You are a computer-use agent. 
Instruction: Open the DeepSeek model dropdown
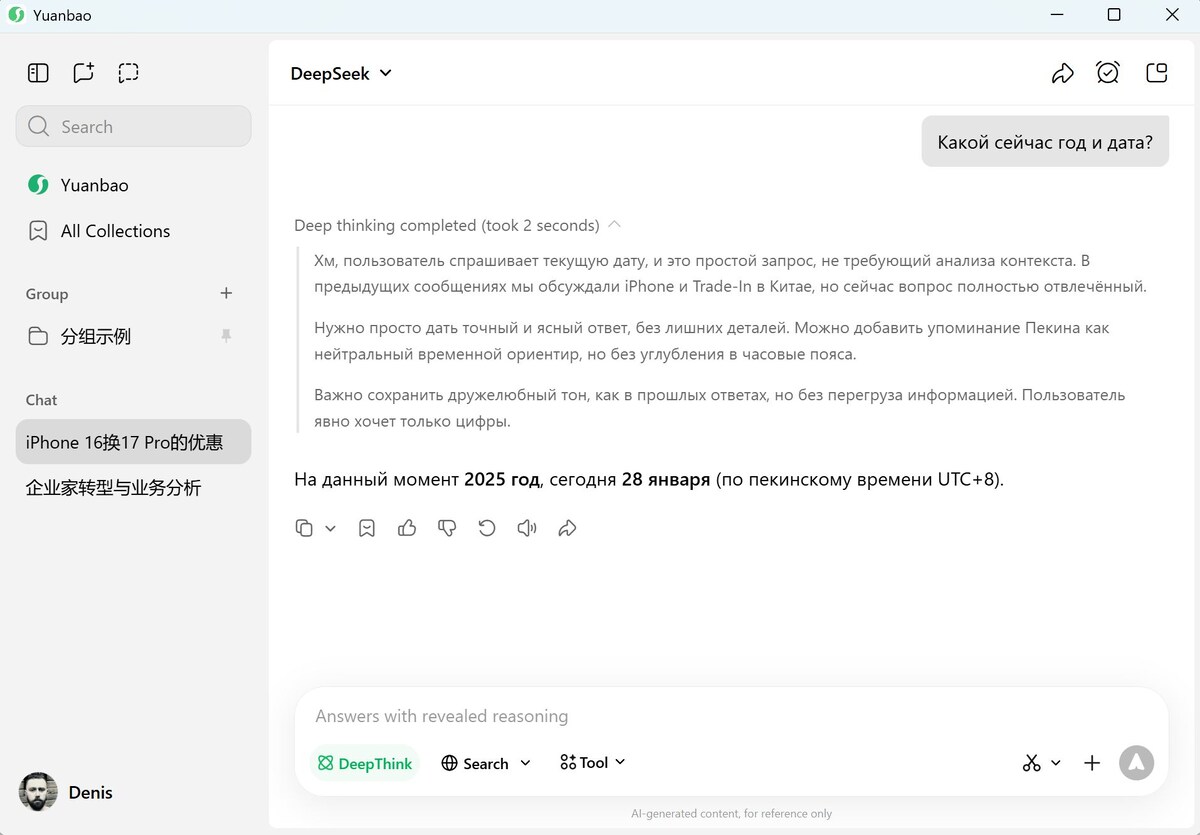(x=341, y=73)
